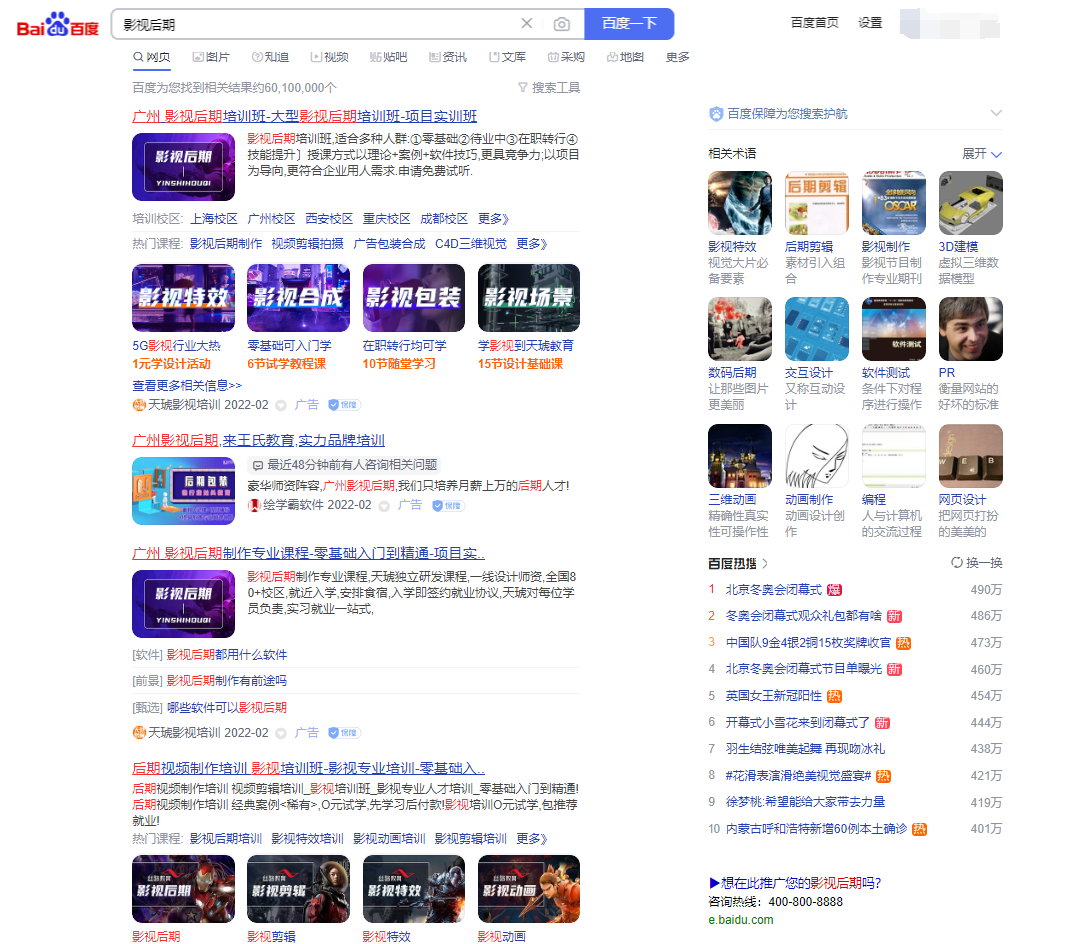Open e.baidu.com link
Viewport: 1072px width, 944px height.
click(x=741, y=920)
